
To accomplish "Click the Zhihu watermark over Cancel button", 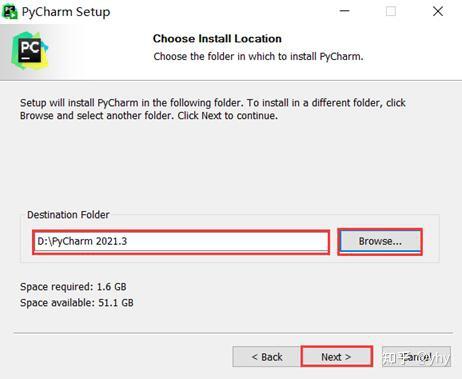I will [416, 358].
